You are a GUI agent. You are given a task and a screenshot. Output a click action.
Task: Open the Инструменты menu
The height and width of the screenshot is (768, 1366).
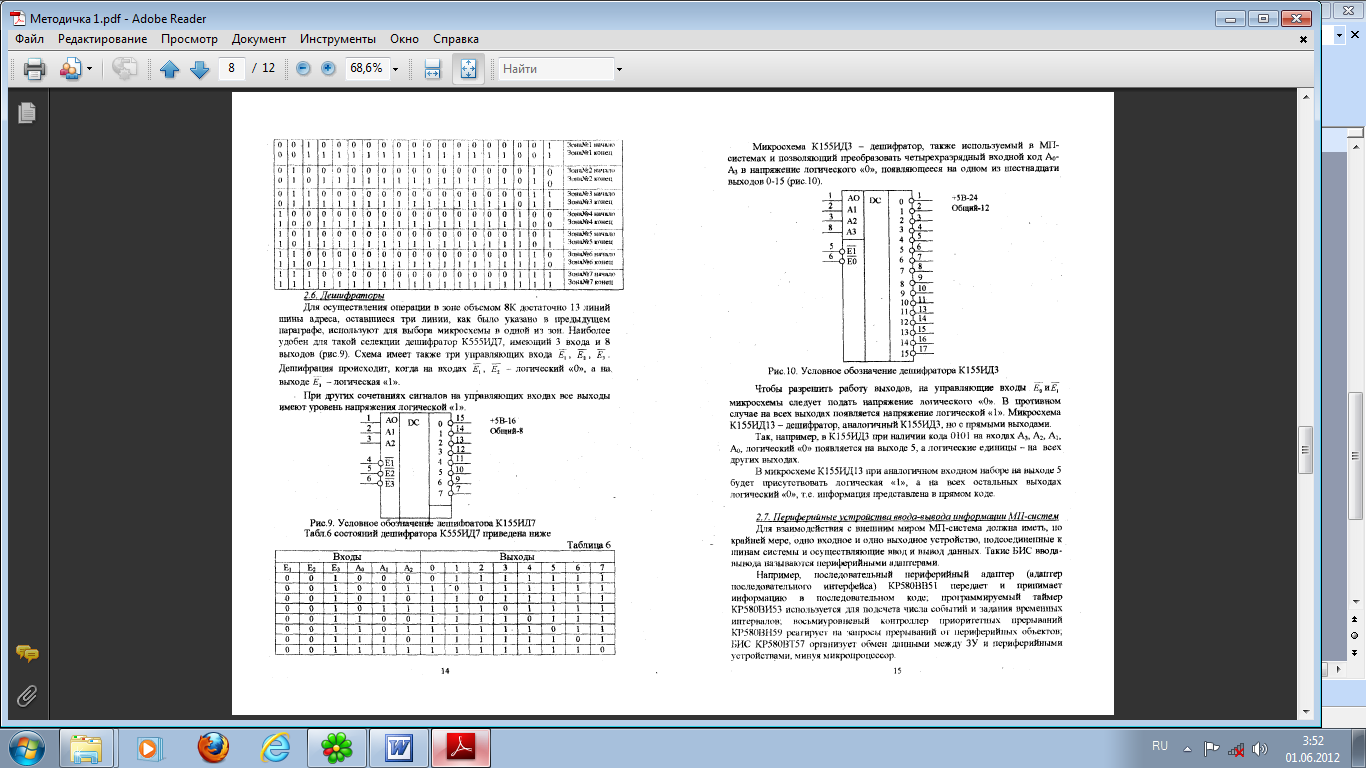coord(337,39)
